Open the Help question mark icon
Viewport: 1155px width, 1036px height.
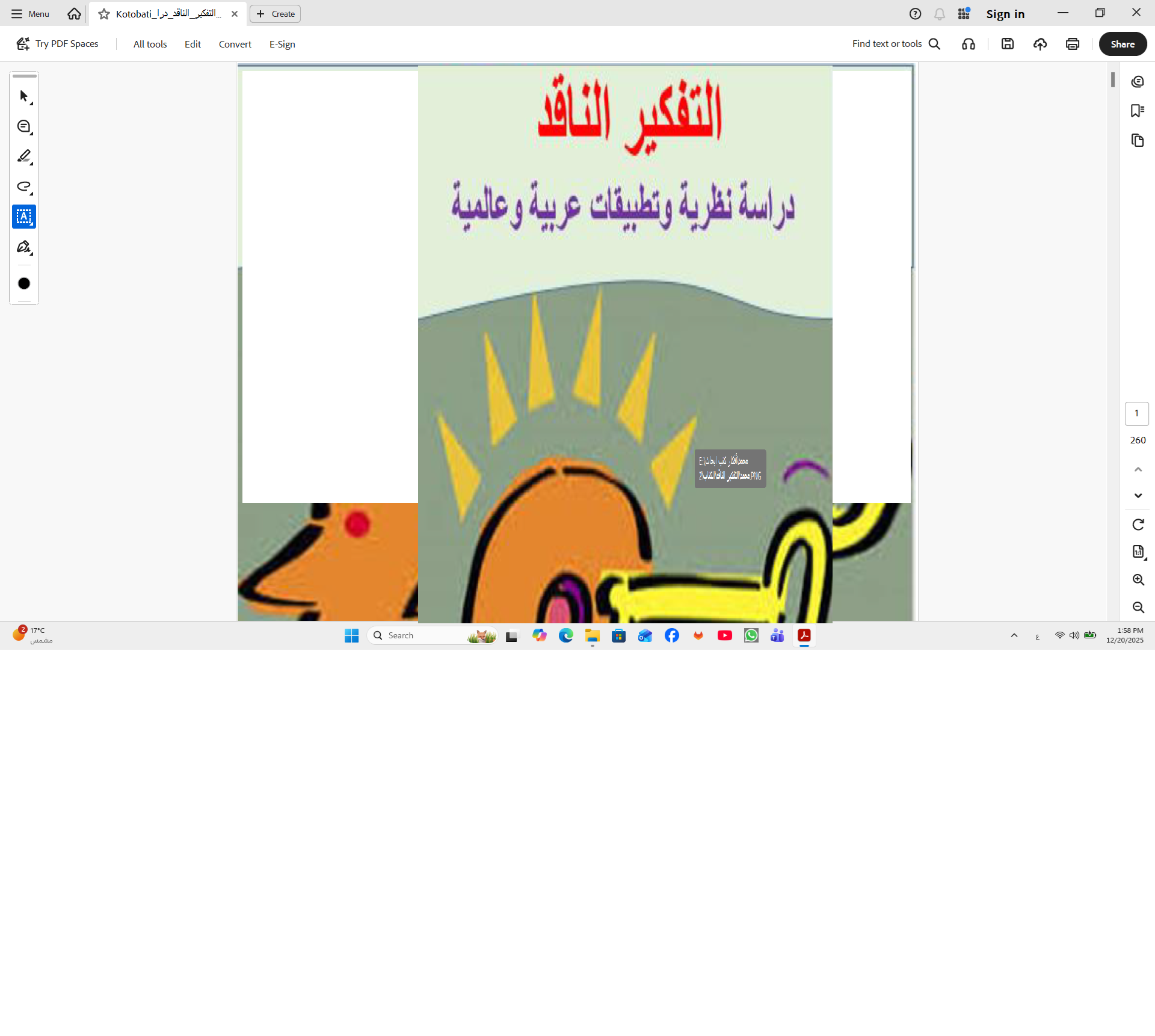pos(915,14)
